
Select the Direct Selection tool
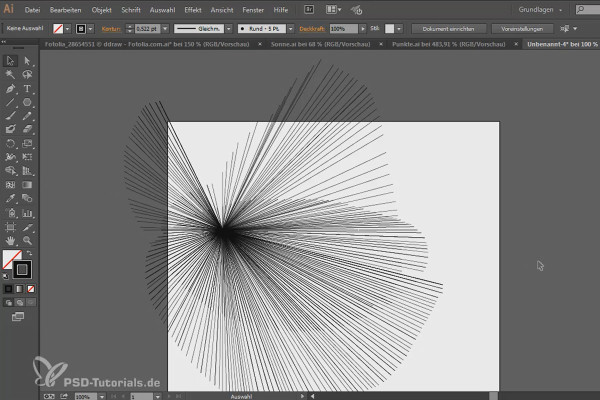27,61
